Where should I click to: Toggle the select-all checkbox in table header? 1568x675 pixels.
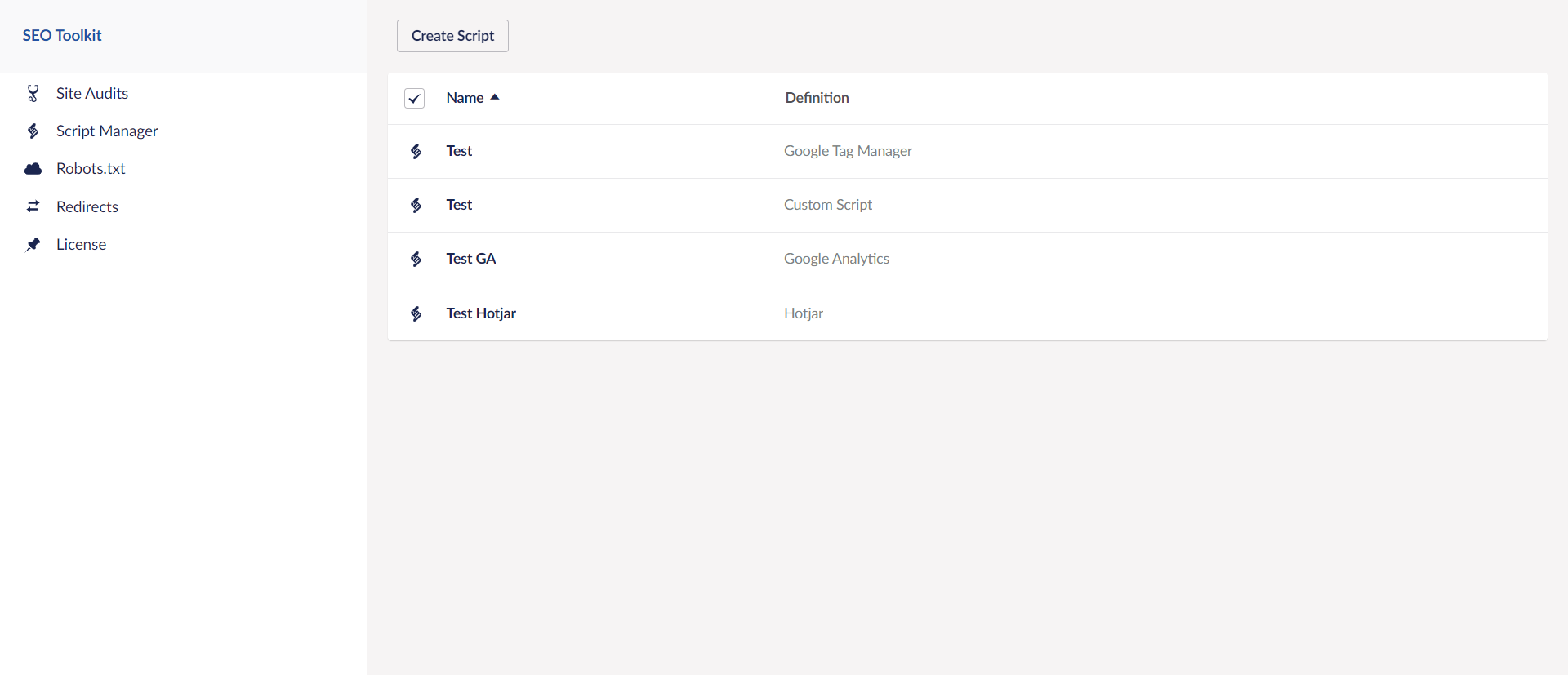[414, 98]
